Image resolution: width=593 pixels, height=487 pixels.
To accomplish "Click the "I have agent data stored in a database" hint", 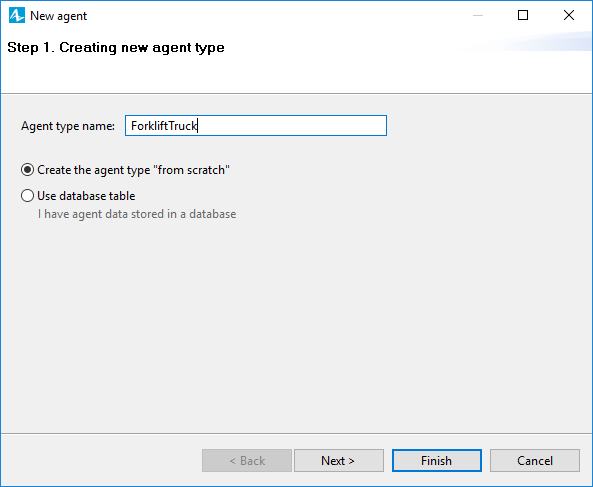I will pos(137,214).
